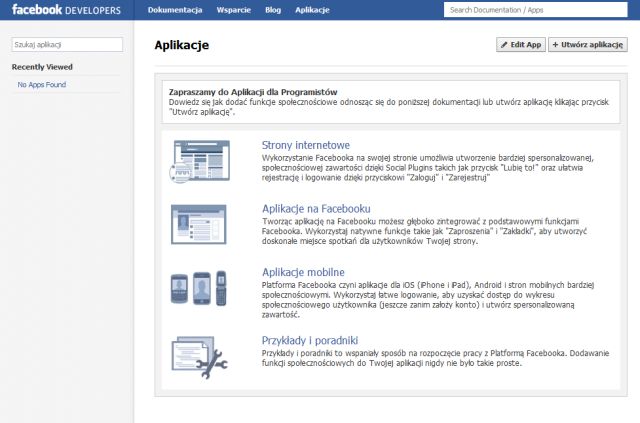Image resolution: width=640 pixels, height=423 pixels.
Task: Click the Zapraszamy do Aplikacji dla Programistów heading
Action: (253, 92)
